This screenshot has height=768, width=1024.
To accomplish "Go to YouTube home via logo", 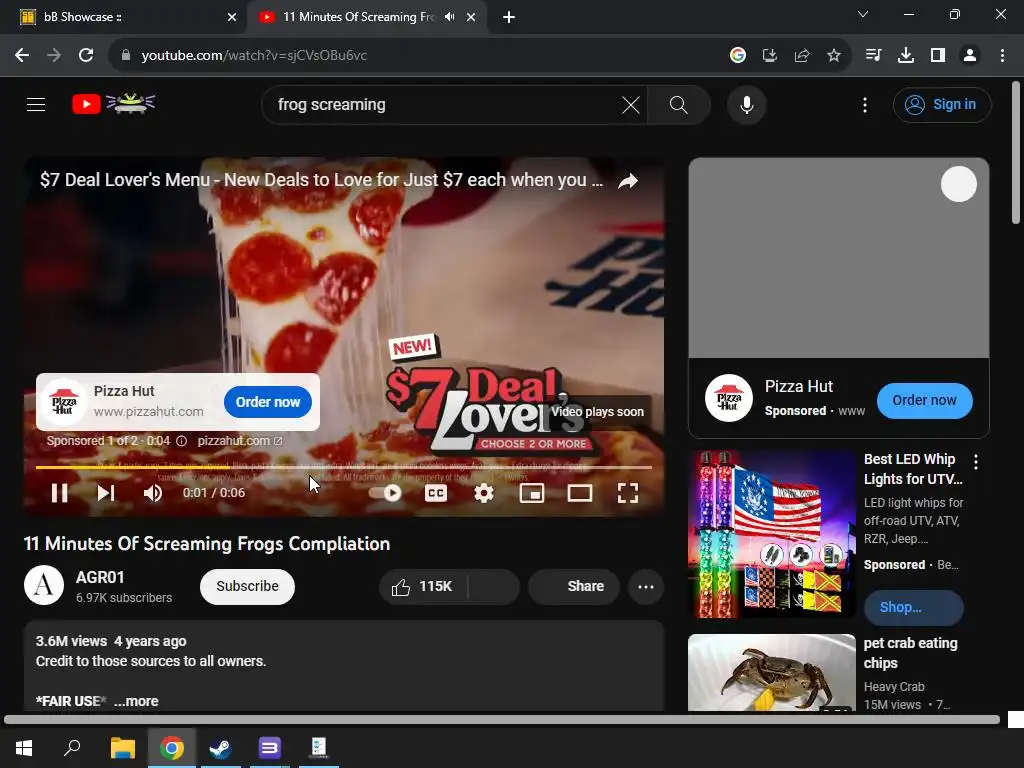I will 113,103.
